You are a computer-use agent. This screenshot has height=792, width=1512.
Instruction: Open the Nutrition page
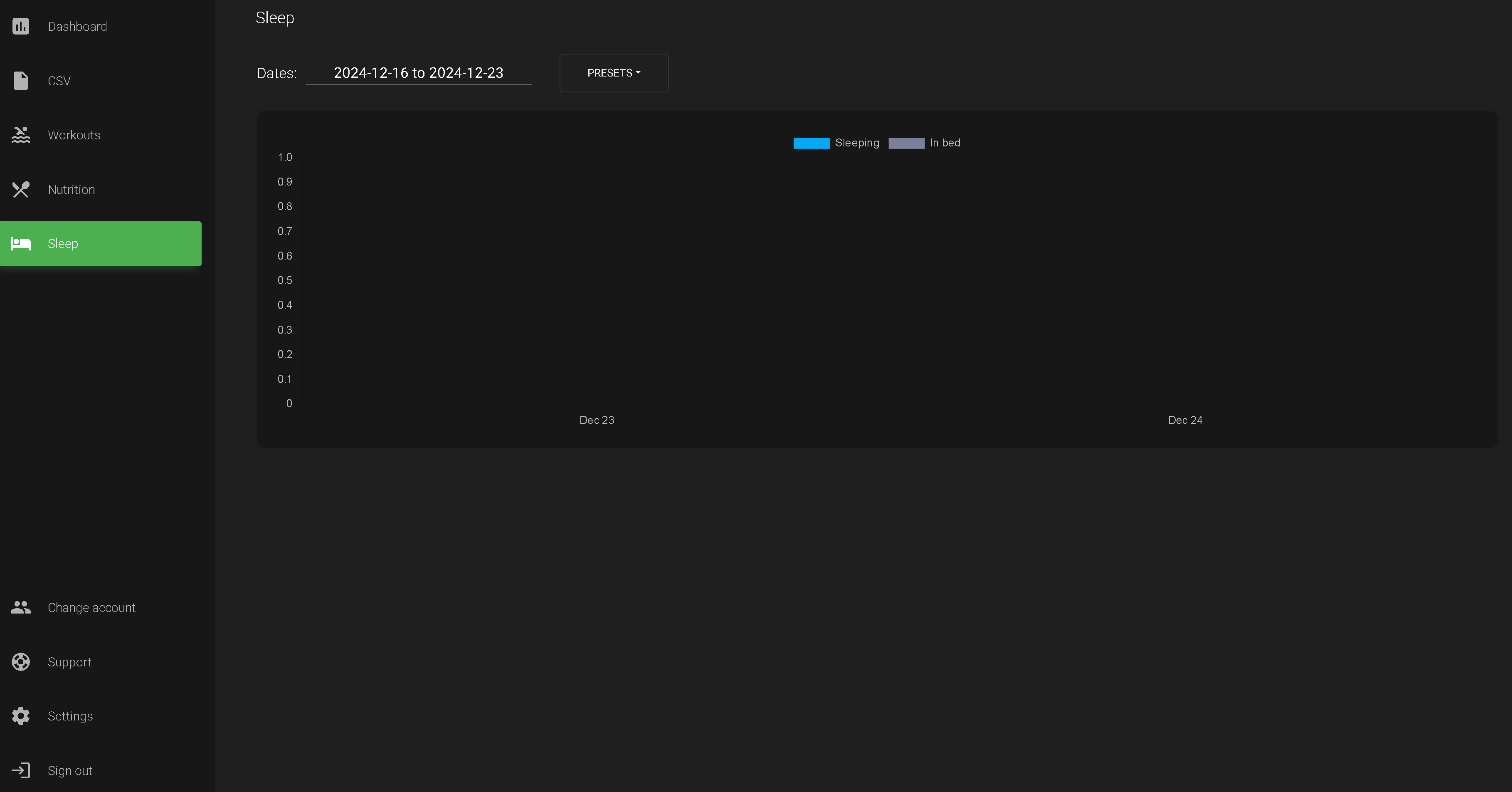(100, 189)
